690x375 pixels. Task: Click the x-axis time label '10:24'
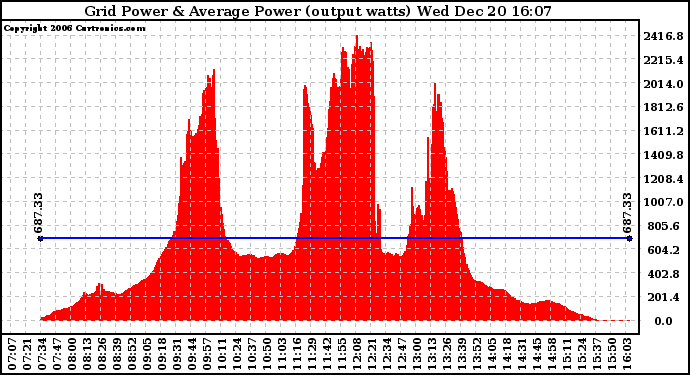[x=237, y=354]
